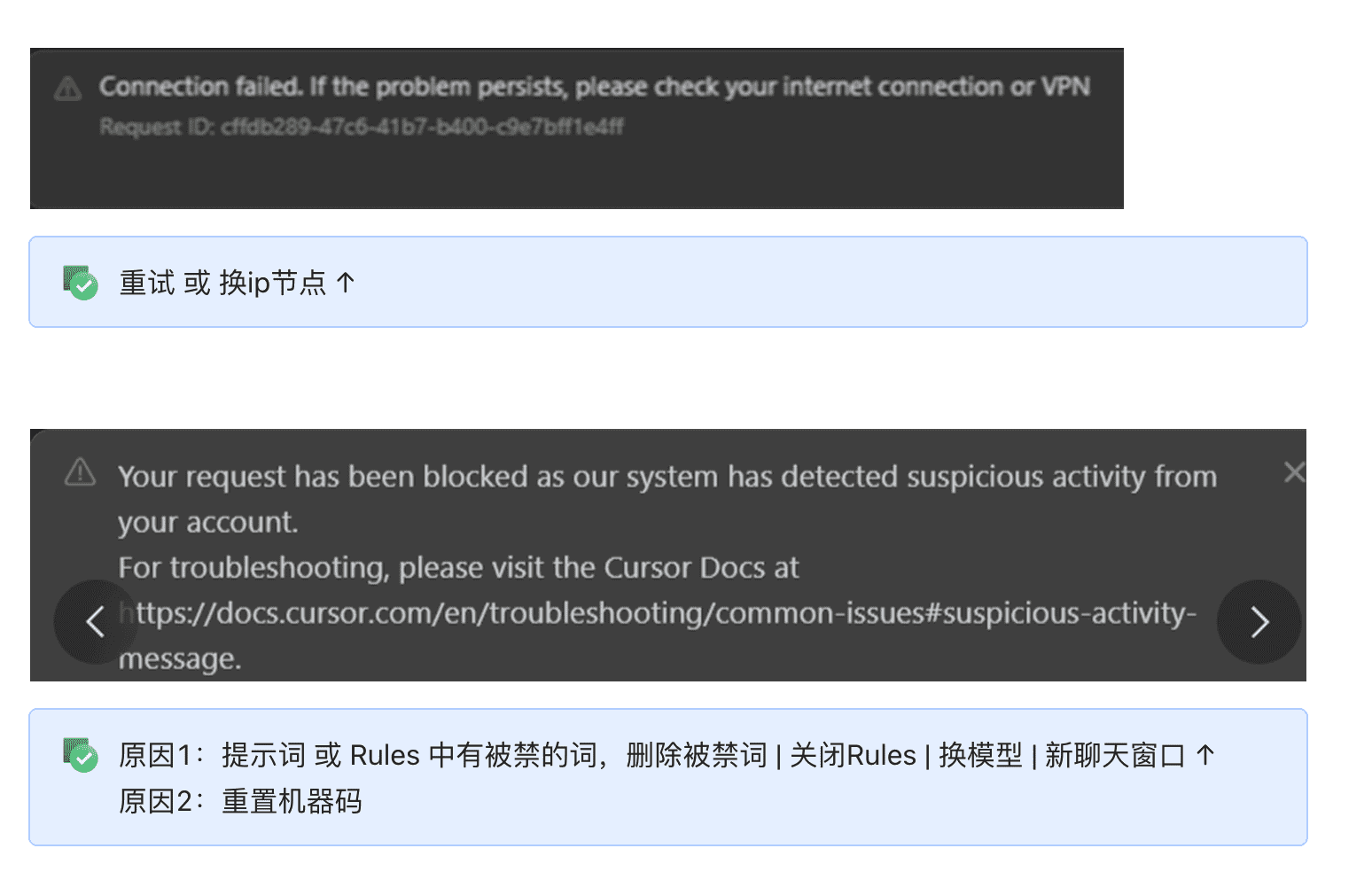Click the up arrow after 换ip节点
Viewport: 1372px width, 895px height.
[346, 283]
